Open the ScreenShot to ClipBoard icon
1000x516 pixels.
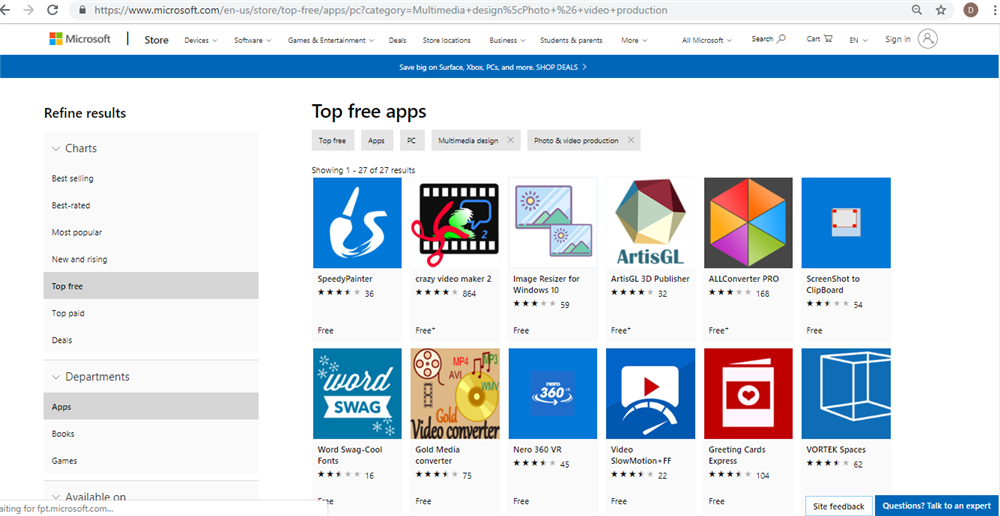coord(846,223)
